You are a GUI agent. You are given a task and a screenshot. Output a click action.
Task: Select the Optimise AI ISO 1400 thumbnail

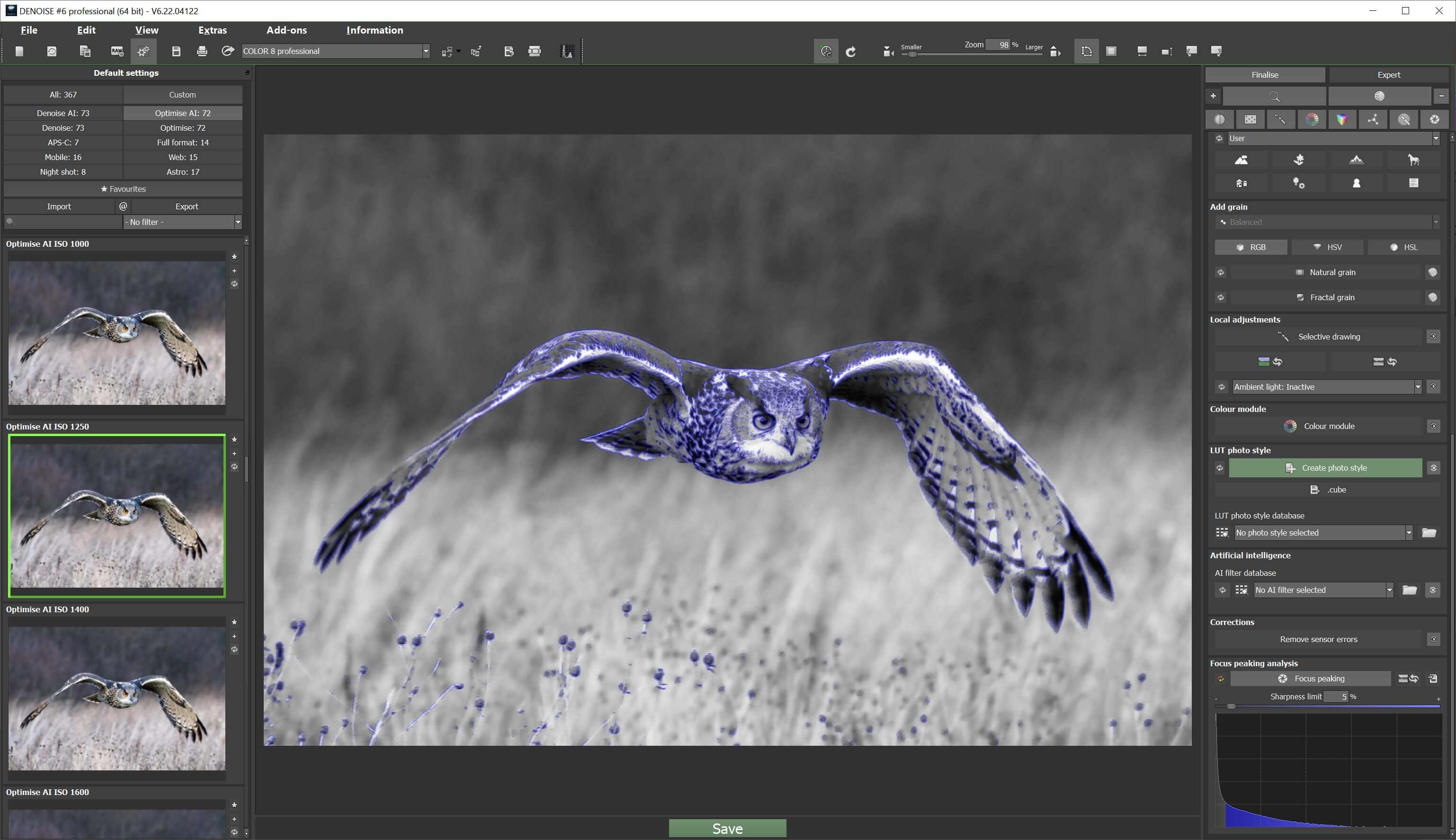pyautogui.click(x=116, y=698)
